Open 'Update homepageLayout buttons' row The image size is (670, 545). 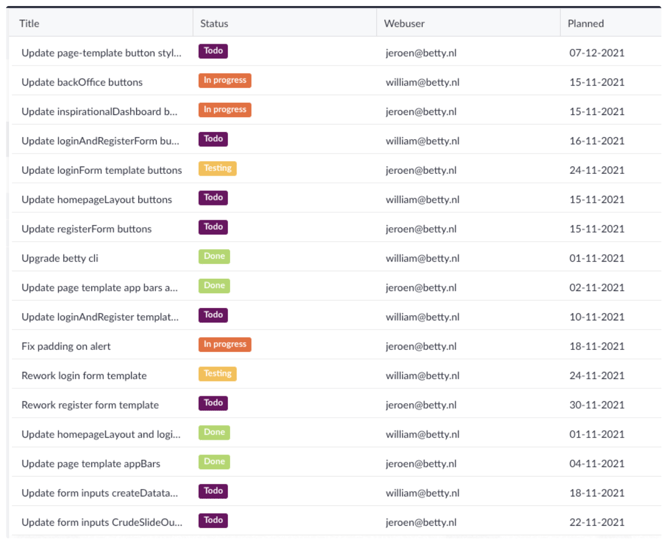336,200
